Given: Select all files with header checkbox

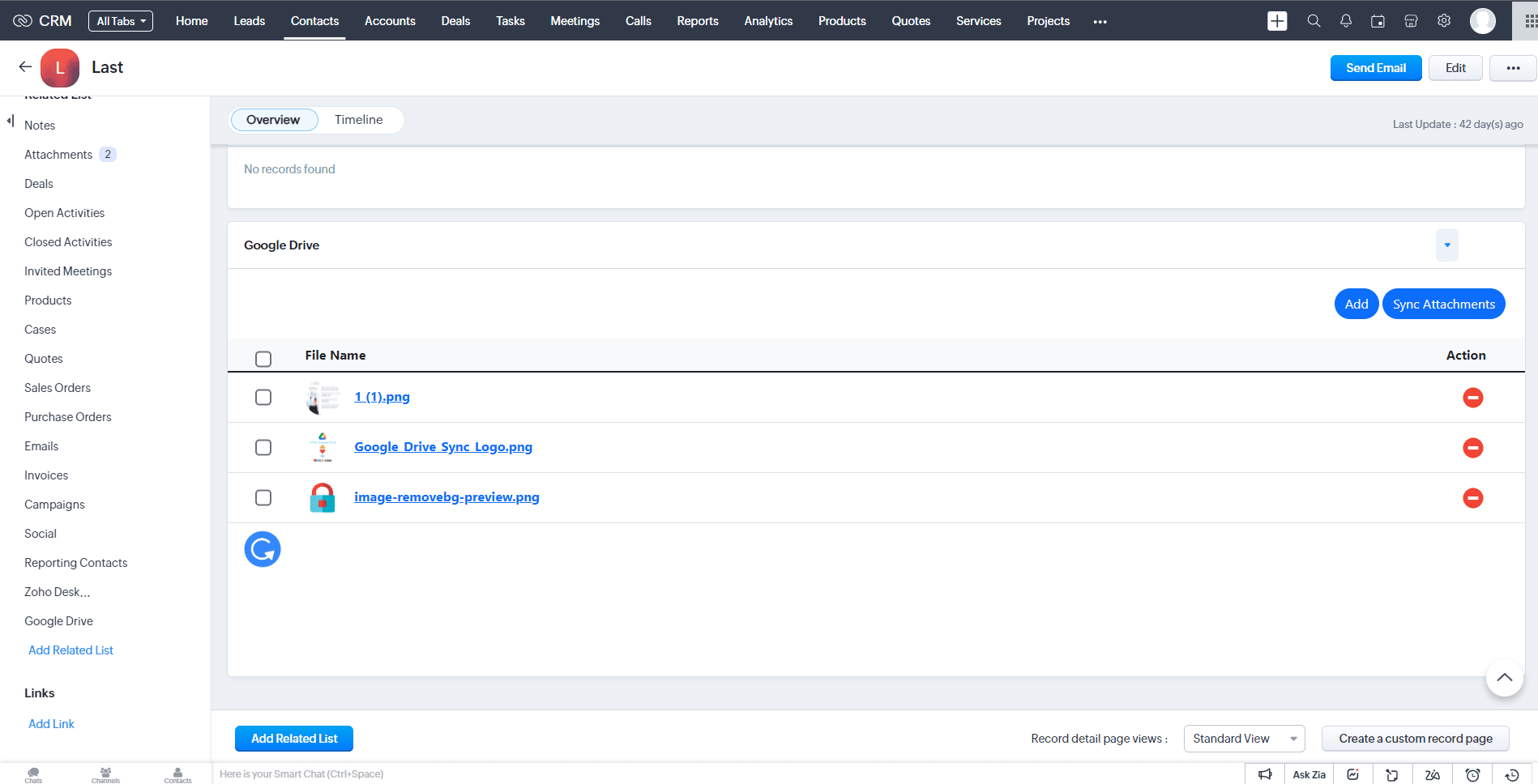Looking at the screenshot, I should tap(263, 359).
